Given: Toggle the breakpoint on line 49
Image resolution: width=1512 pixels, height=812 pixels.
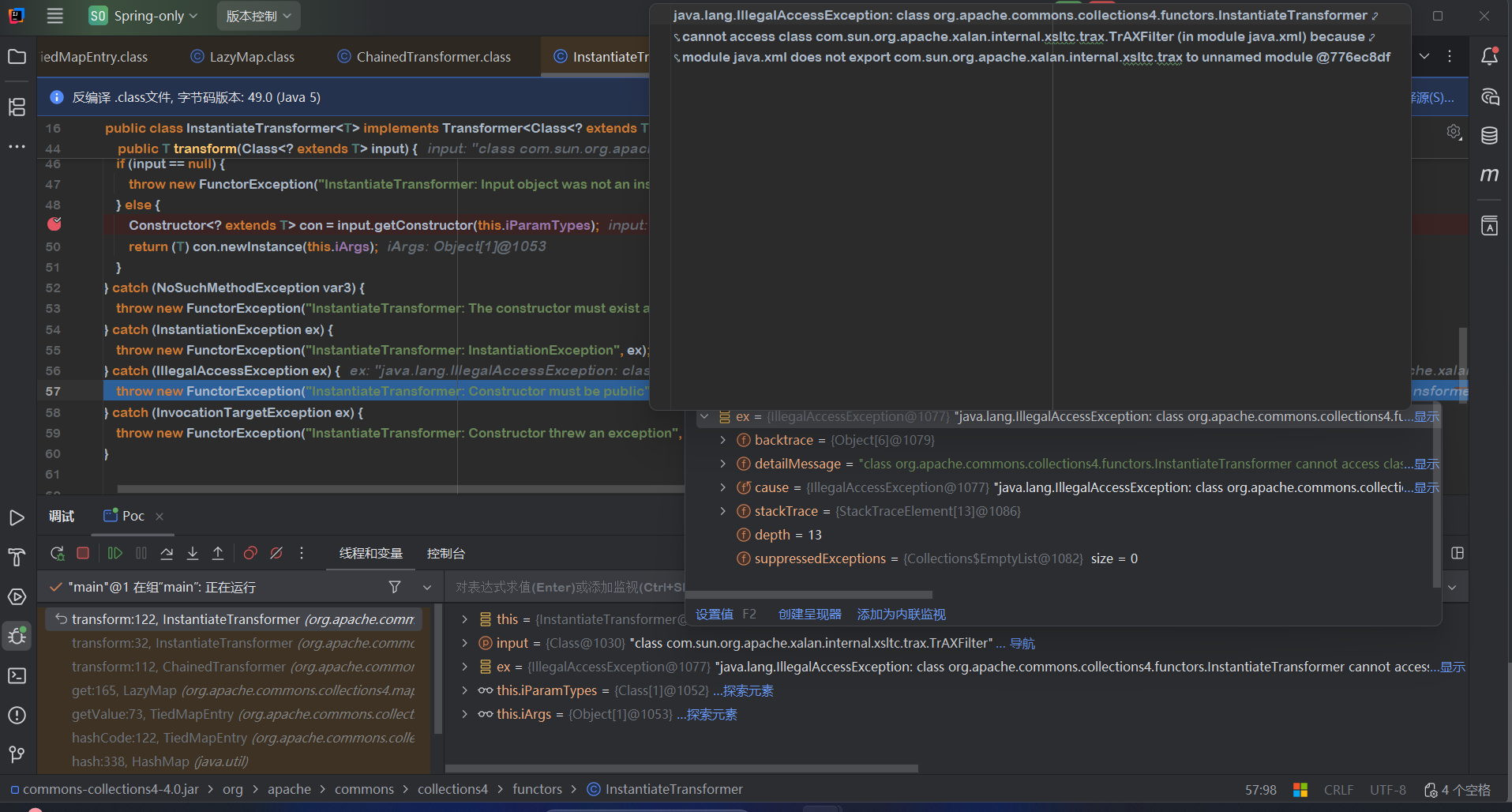Looking at the screenshot, I should tap(54, 225).
